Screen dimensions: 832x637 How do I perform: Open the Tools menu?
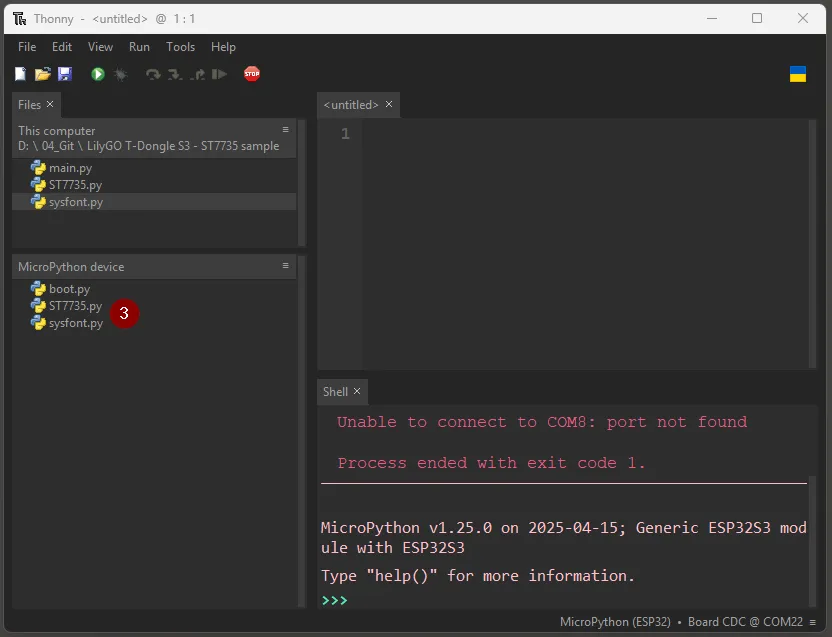click(x=180, y=47)
